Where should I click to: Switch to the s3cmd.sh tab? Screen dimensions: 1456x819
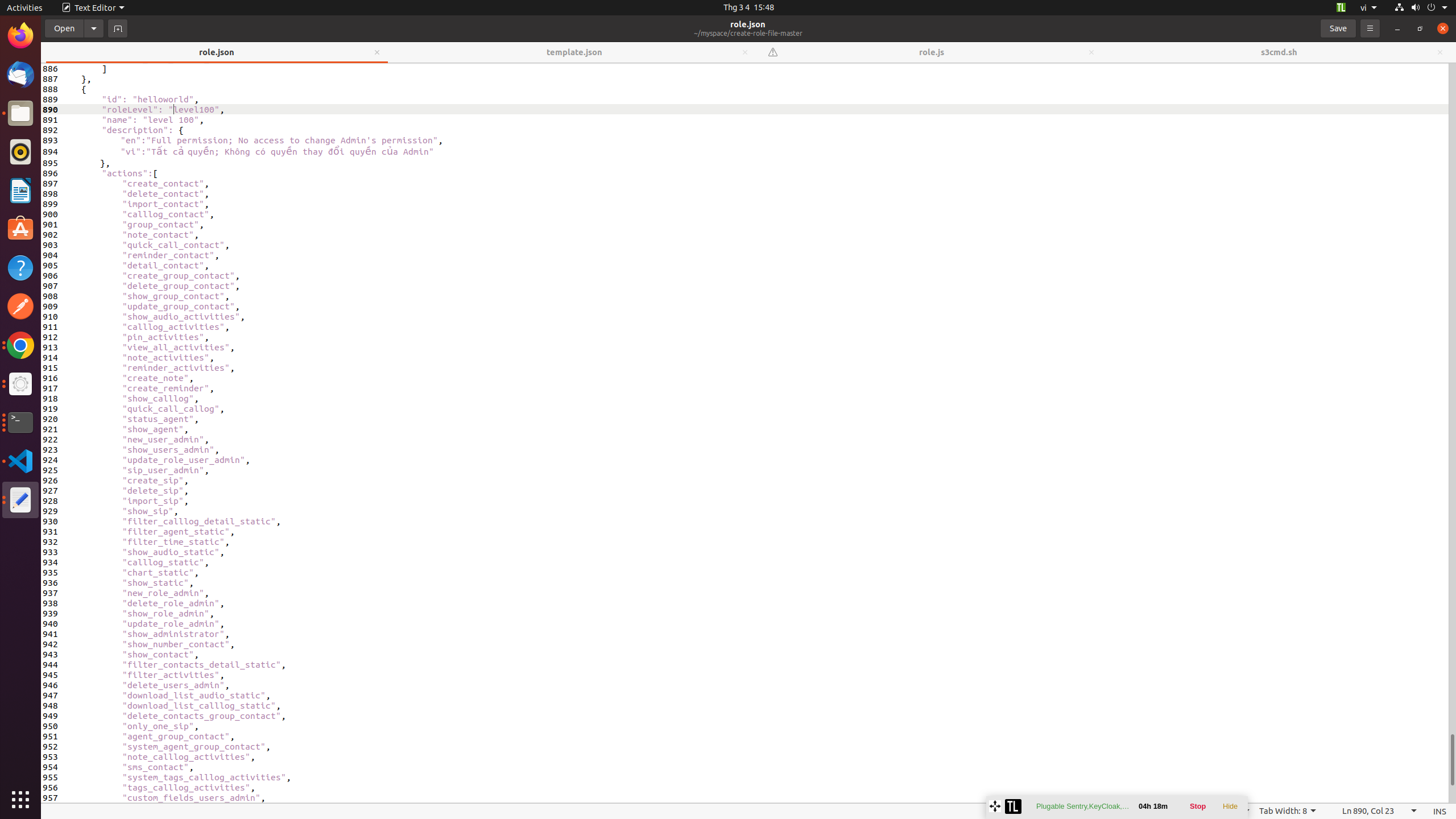click(1278, 52)
